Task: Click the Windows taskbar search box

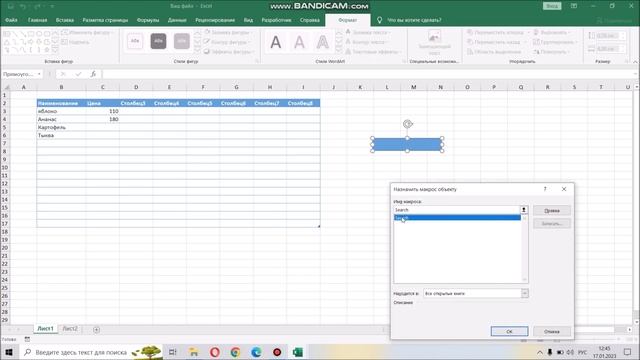Action: pos(91,352)
